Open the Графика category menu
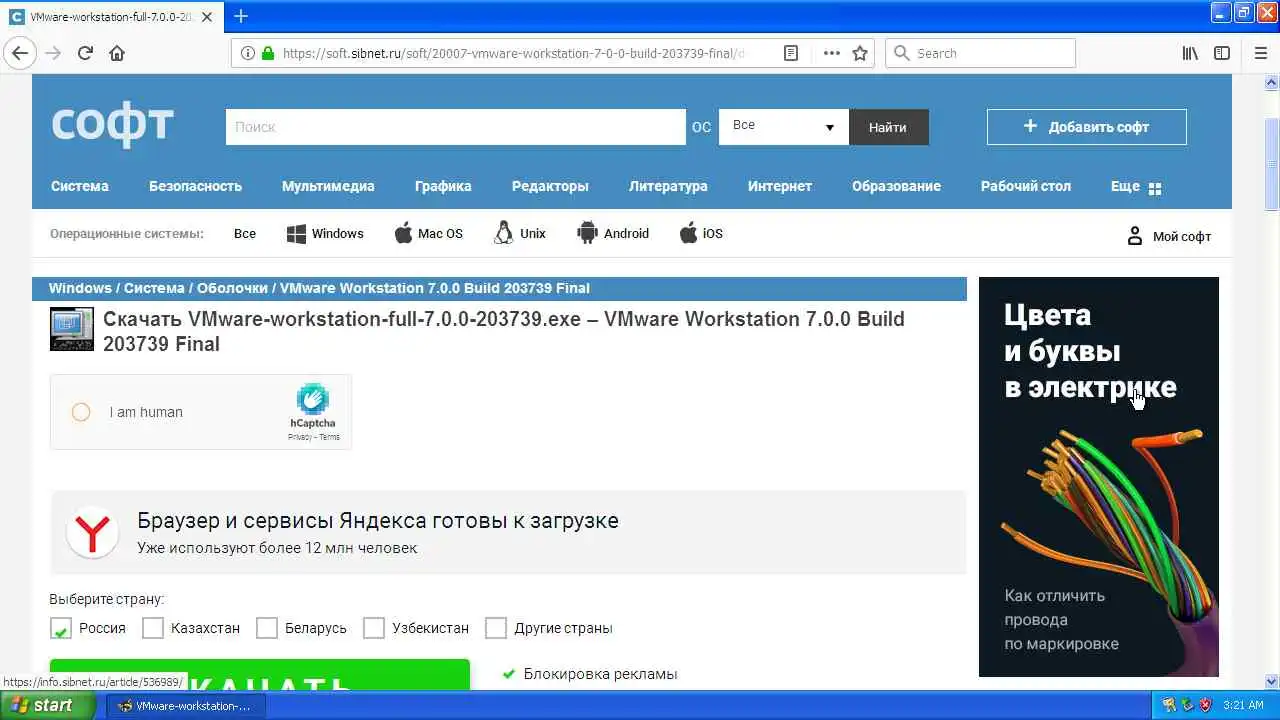The width and height of the screenshot is (1280, 720). [443, 186]
